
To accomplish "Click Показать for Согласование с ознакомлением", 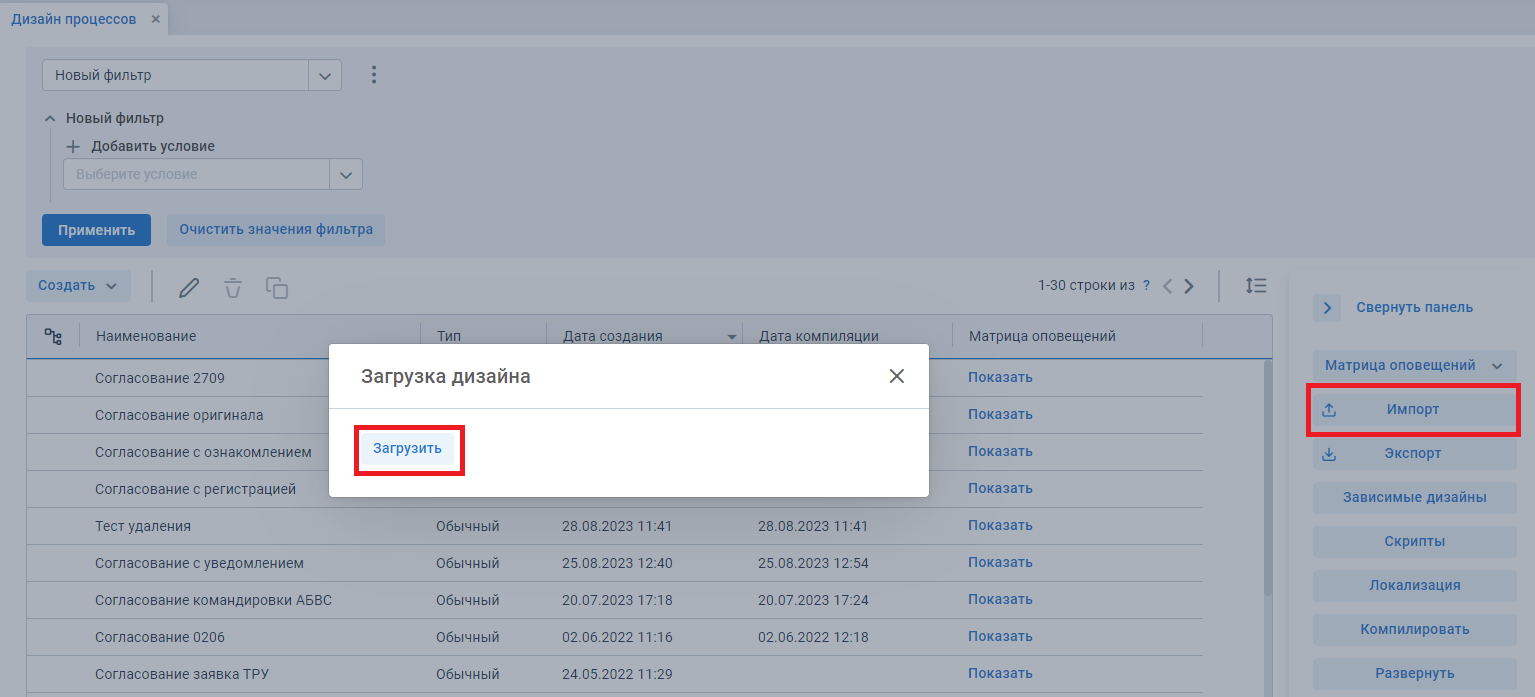I will [x=1000, y=452].
